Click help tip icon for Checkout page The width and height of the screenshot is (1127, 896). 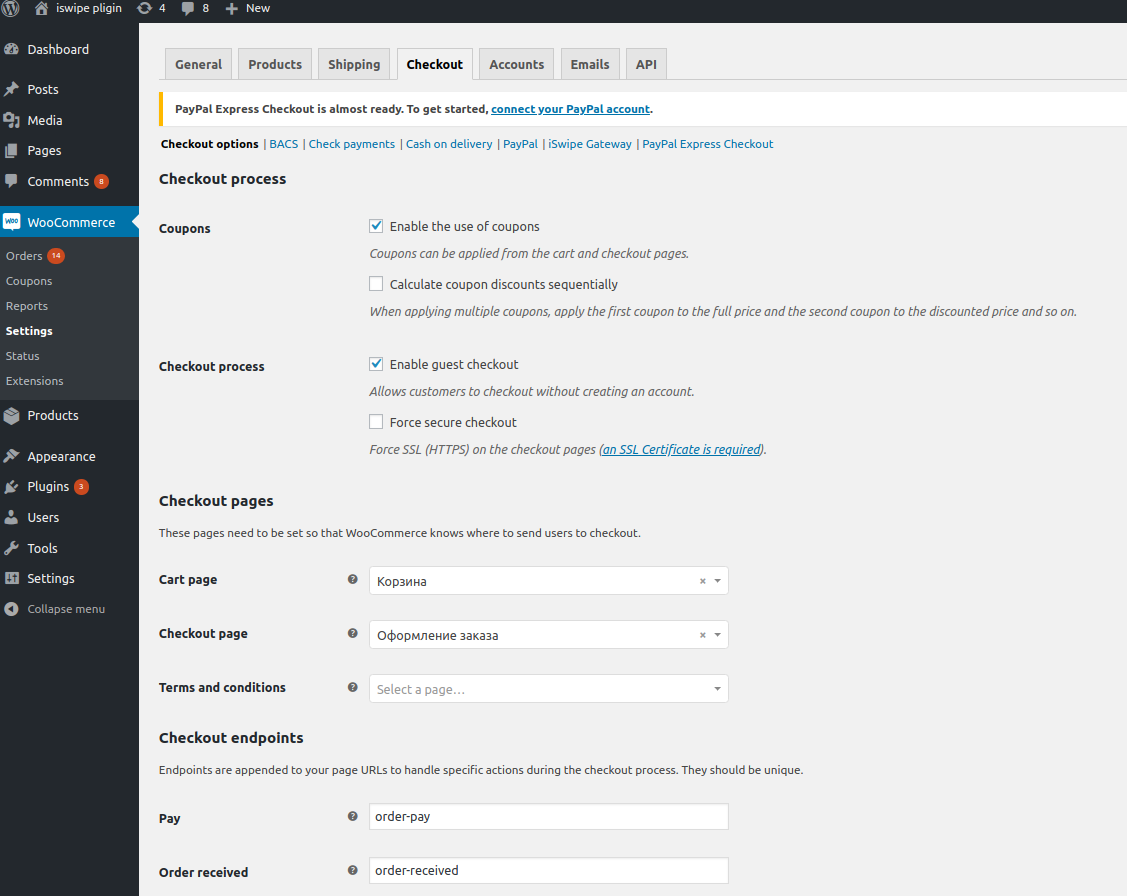click(x=352, y=633)
